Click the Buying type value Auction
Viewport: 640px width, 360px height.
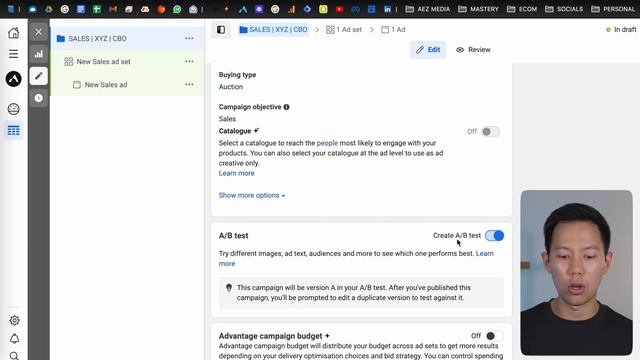coord(231,87)
